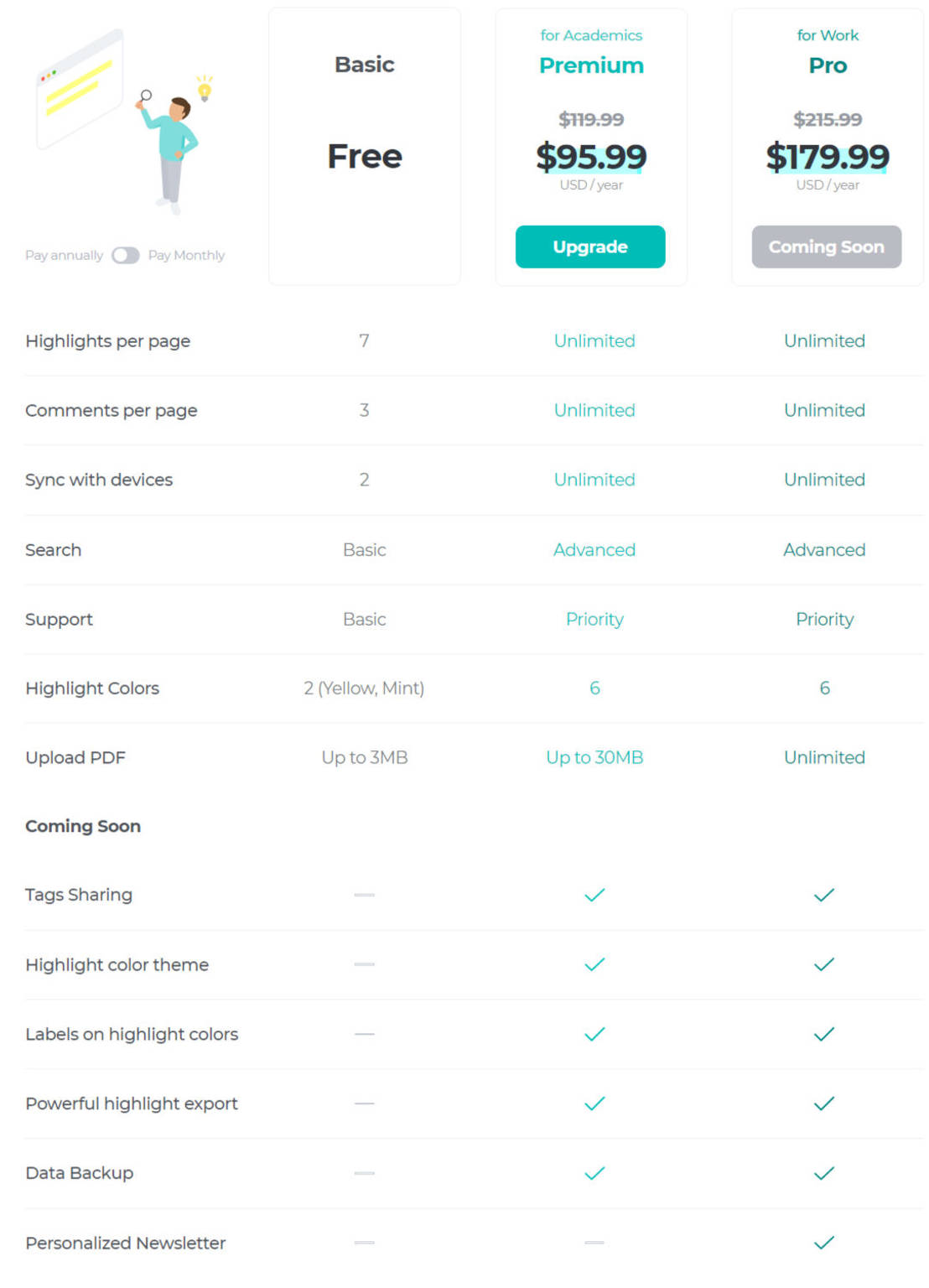Select the Pro for Work plan header

827,65
